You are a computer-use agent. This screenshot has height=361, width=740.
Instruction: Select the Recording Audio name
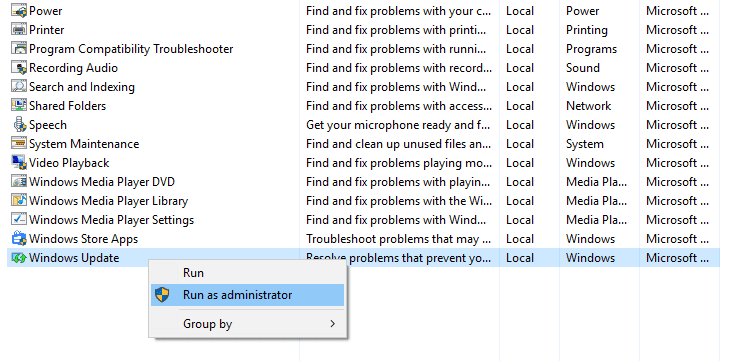[74, 68]
